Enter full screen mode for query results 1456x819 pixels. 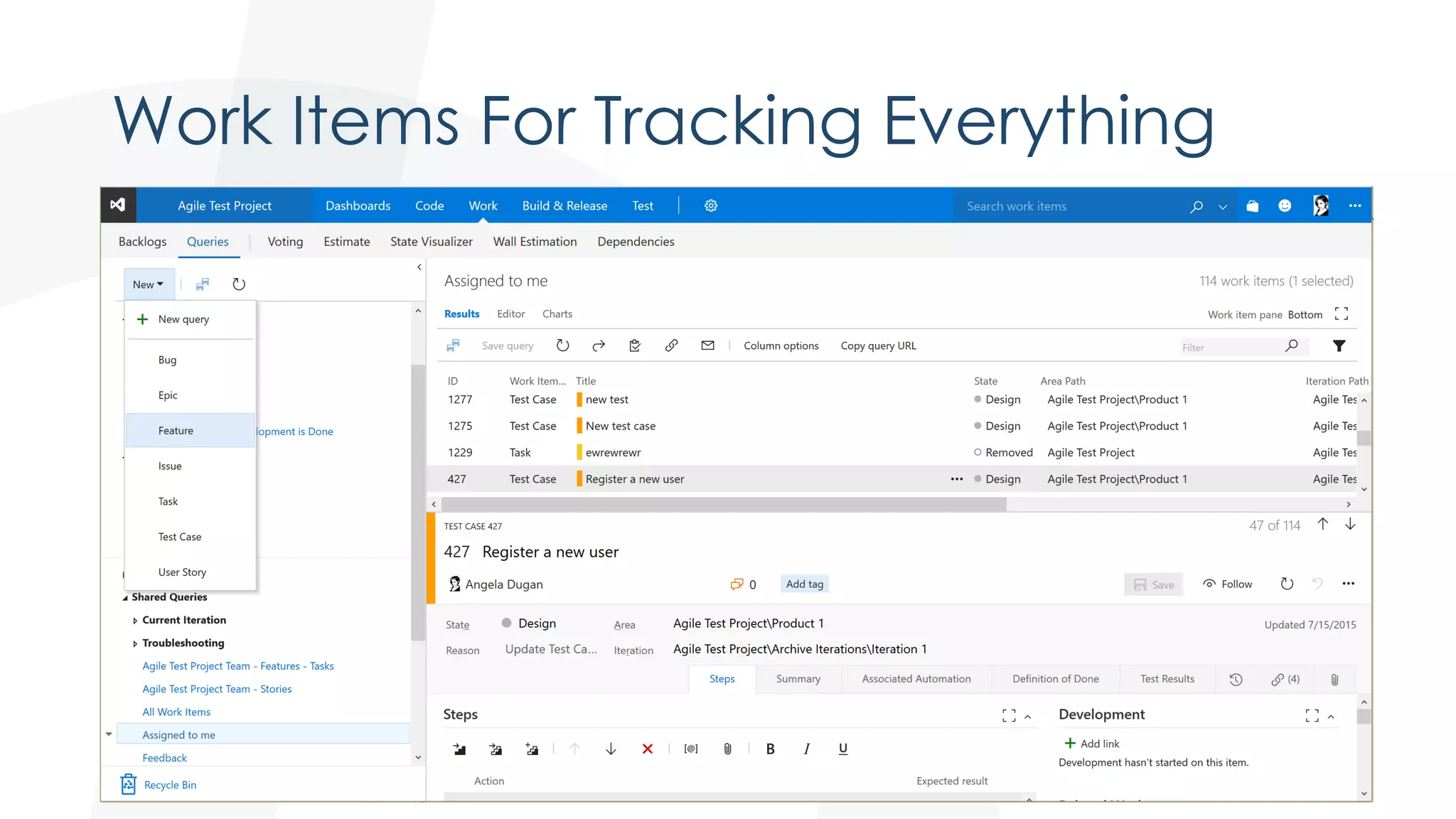1342,314
